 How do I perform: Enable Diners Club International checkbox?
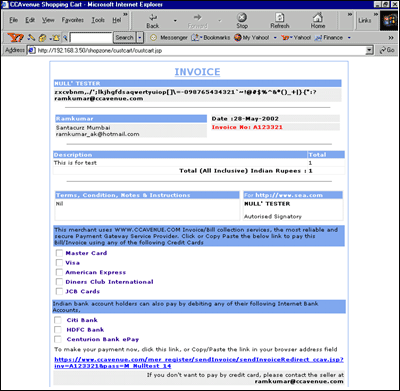coord(59,282)
